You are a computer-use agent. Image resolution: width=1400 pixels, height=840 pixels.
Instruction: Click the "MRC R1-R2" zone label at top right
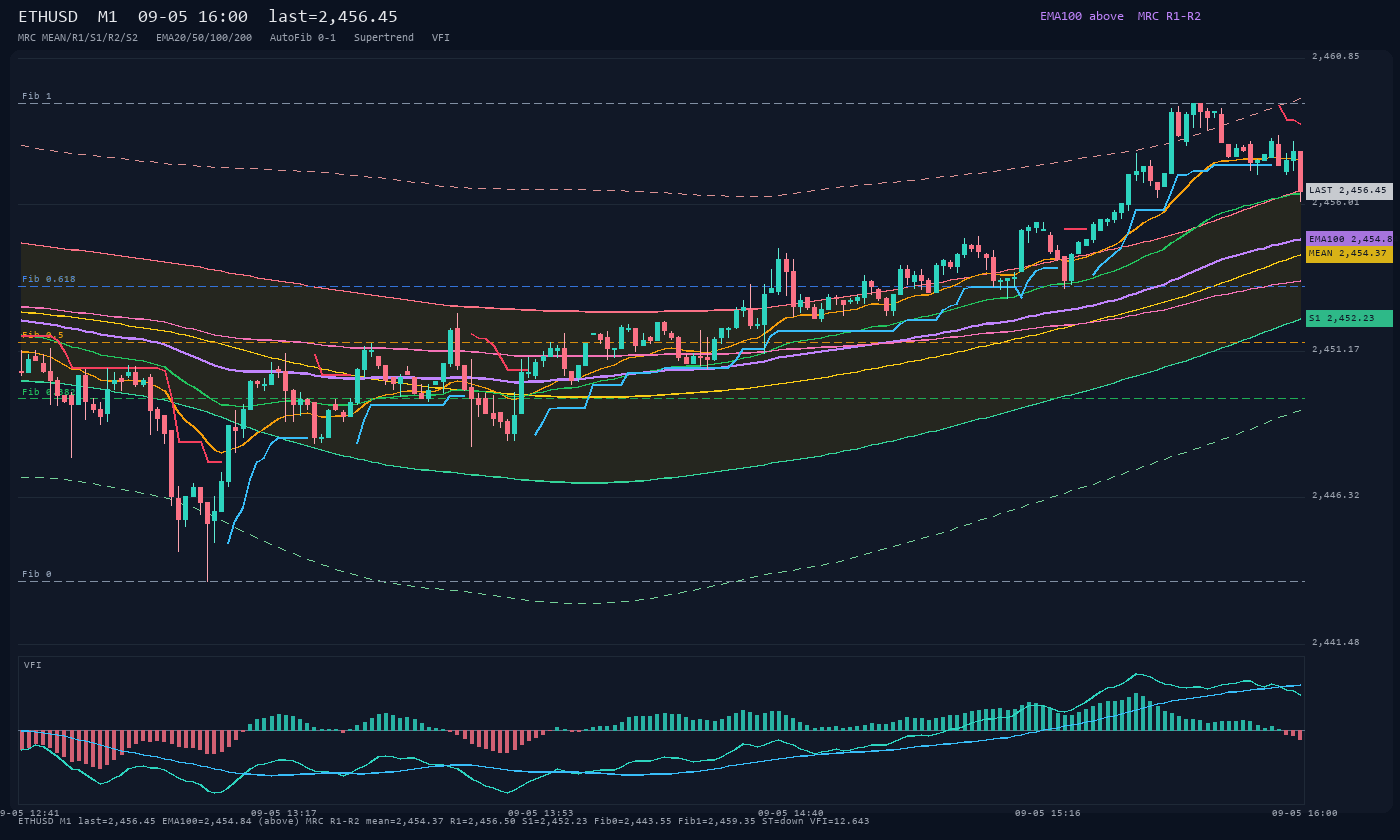1169,16
